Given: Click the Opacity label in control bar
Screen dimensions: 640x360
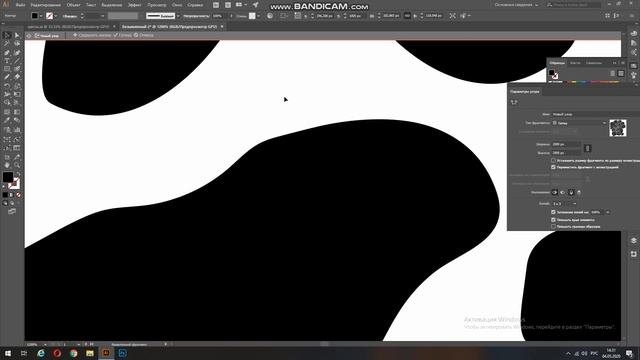Looking at the screenshot, I should point(196,16).
